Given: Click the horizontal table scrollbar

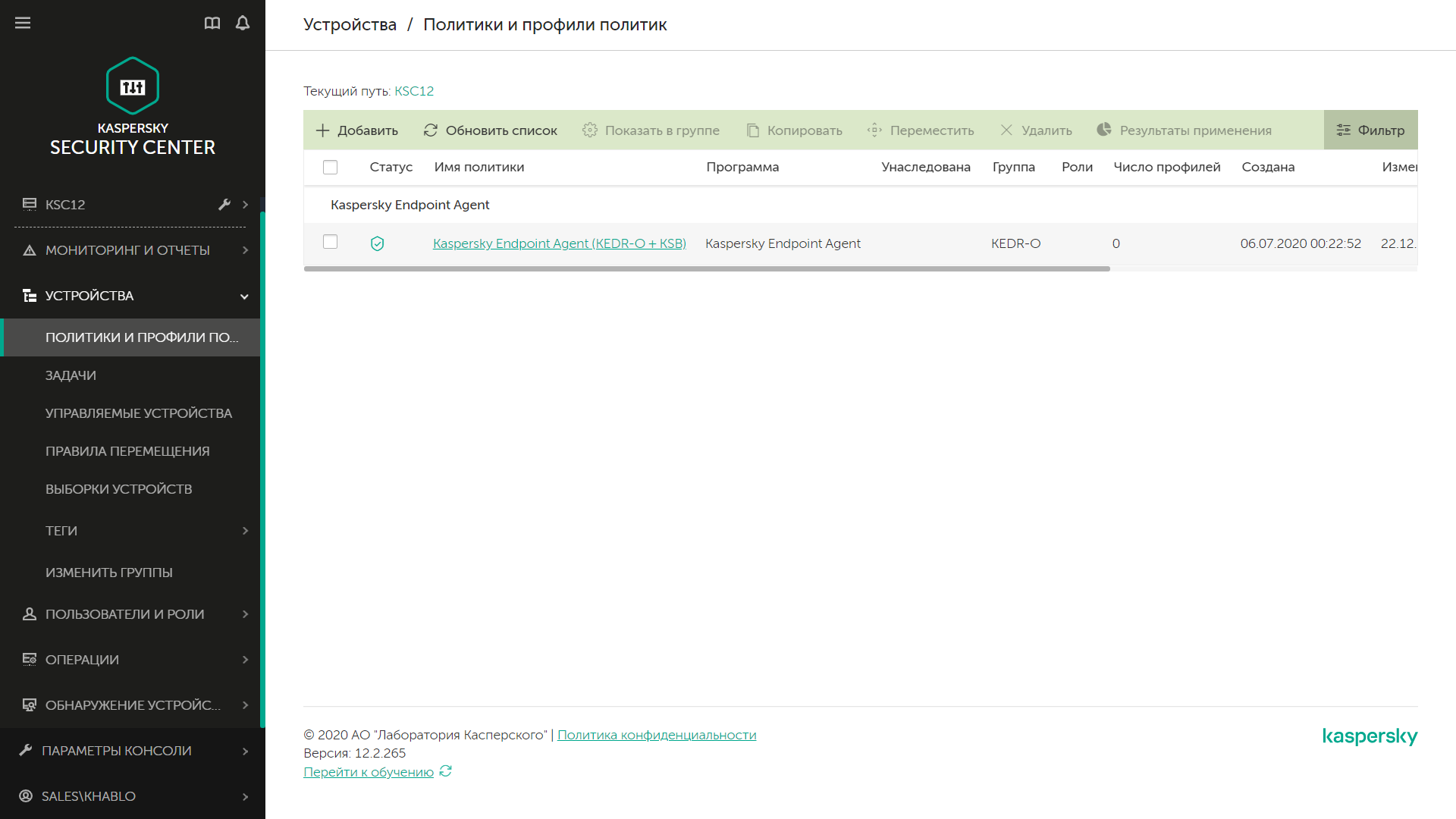Looking at the screenshot, I should (706, 268).
